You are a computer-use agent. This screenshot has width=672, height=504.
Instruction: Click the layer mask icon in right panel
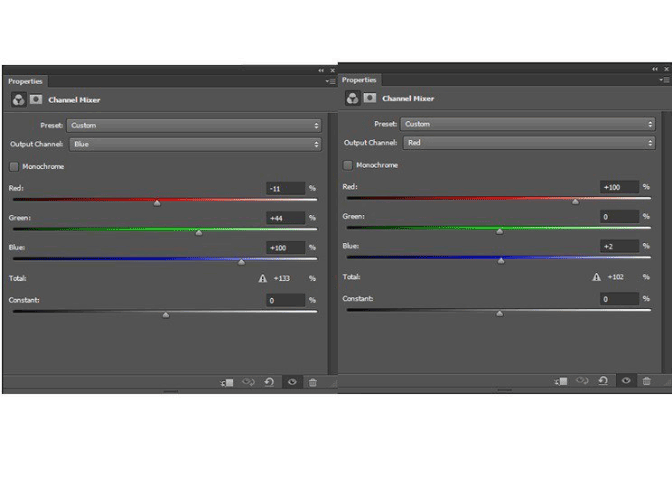370,98
